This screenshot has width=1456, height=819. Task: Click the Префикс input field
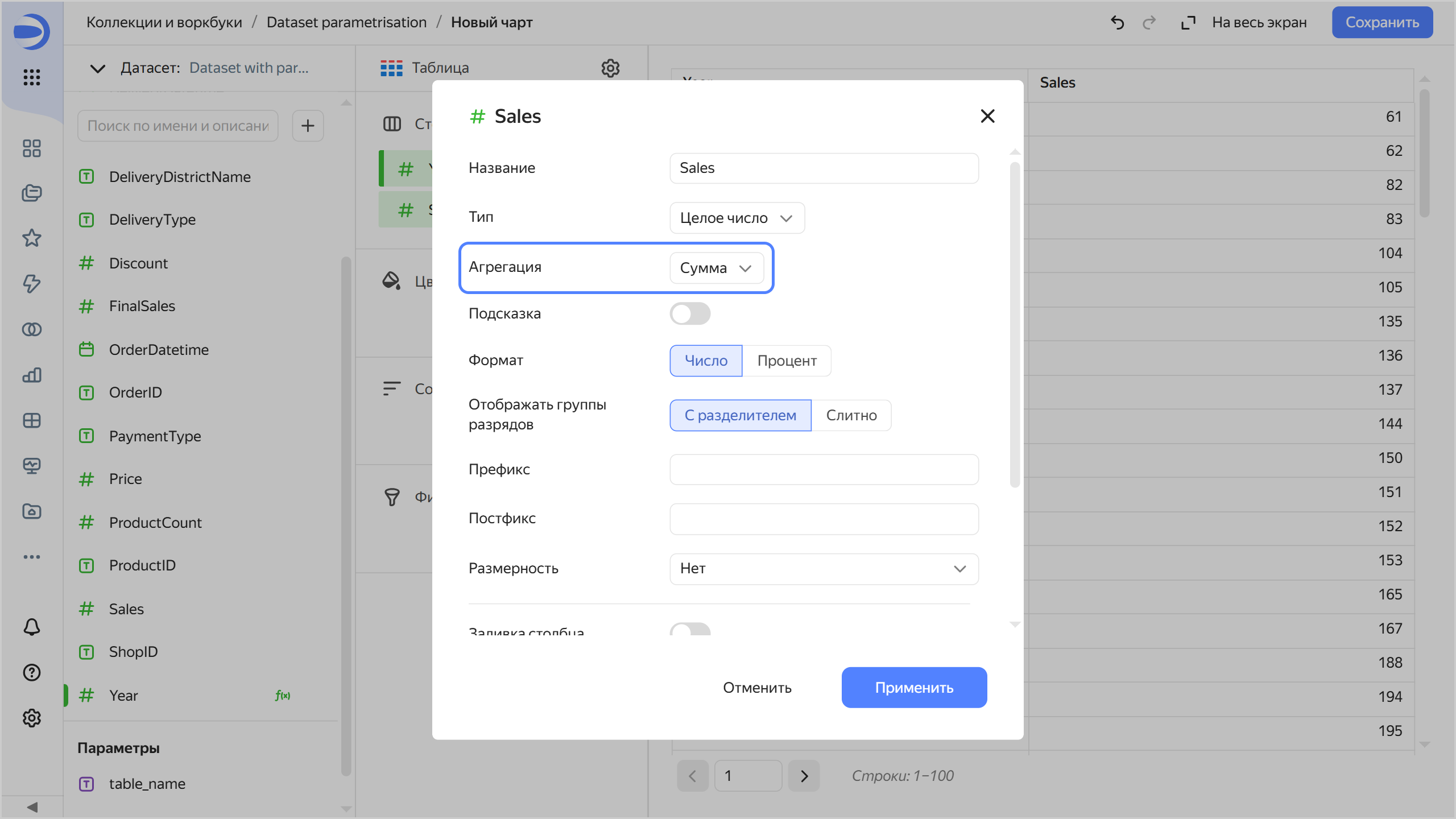point(824,470)
